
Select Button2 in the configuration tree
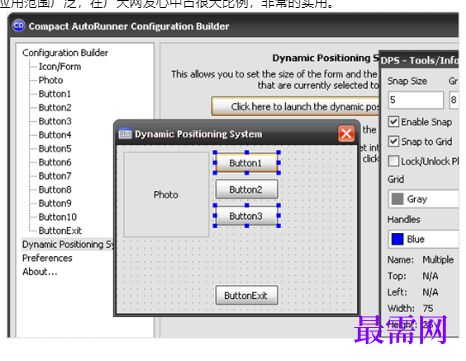[55, 107]
